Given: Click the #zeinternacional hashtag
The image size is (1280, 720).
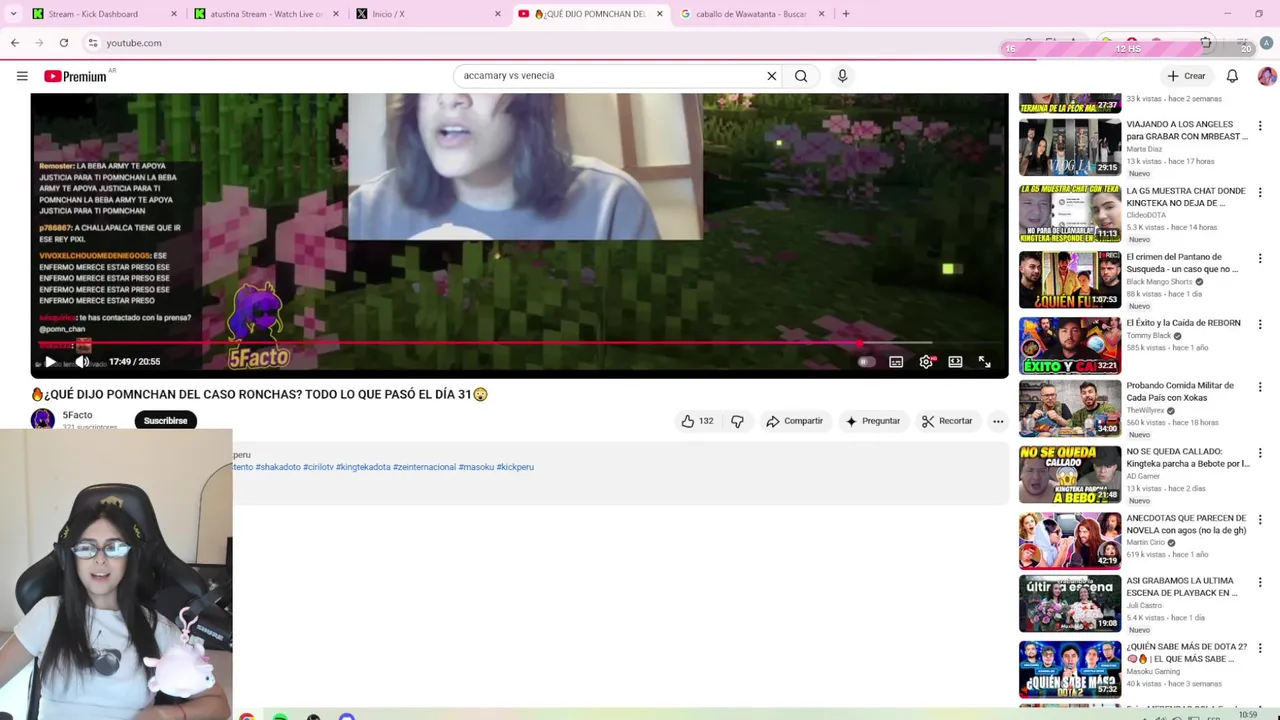Looking at the screenshot, I should coord(424,467).
